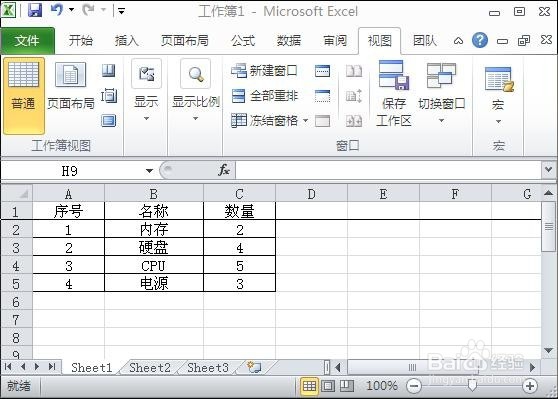Click vertical scrollbar down arrow
This screenshot has width=558, height=399.
tap(548, 350)
